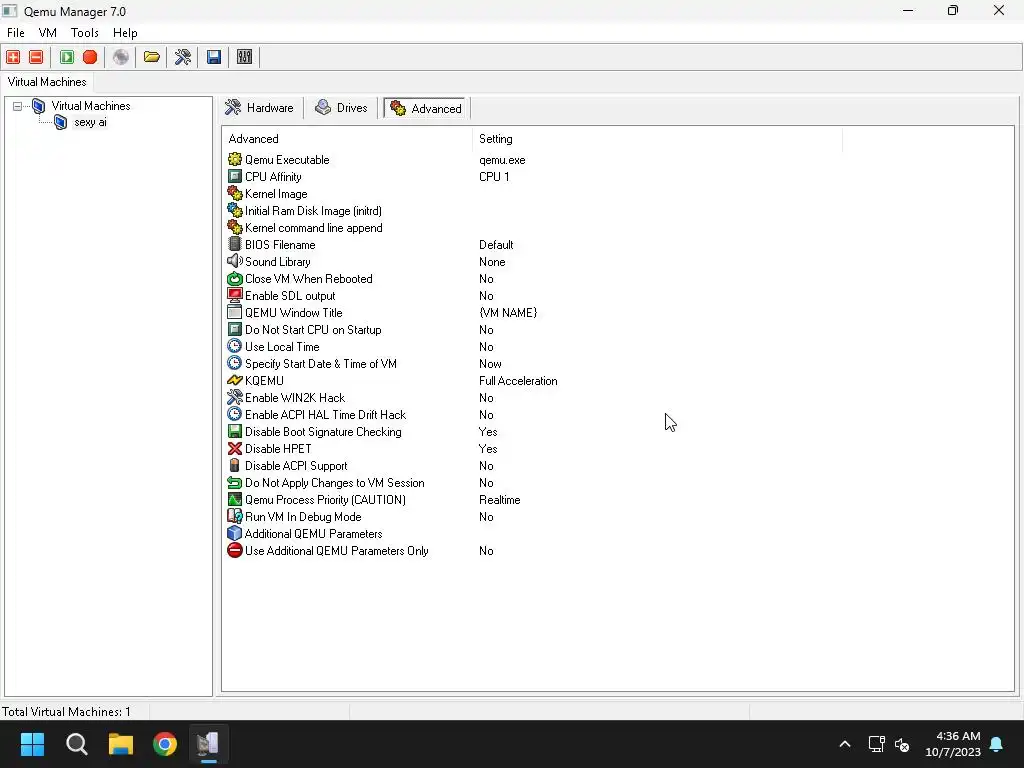Click the Kernel command line append icon
The width and height of the screenshot is (1024, 768).
[234, 227]
